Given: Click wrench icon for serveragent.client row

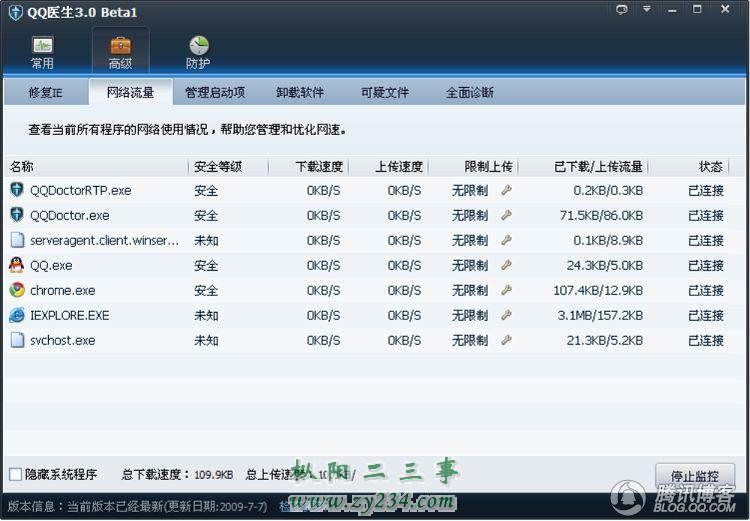Looking at the screenshot, I should point(507,240).
